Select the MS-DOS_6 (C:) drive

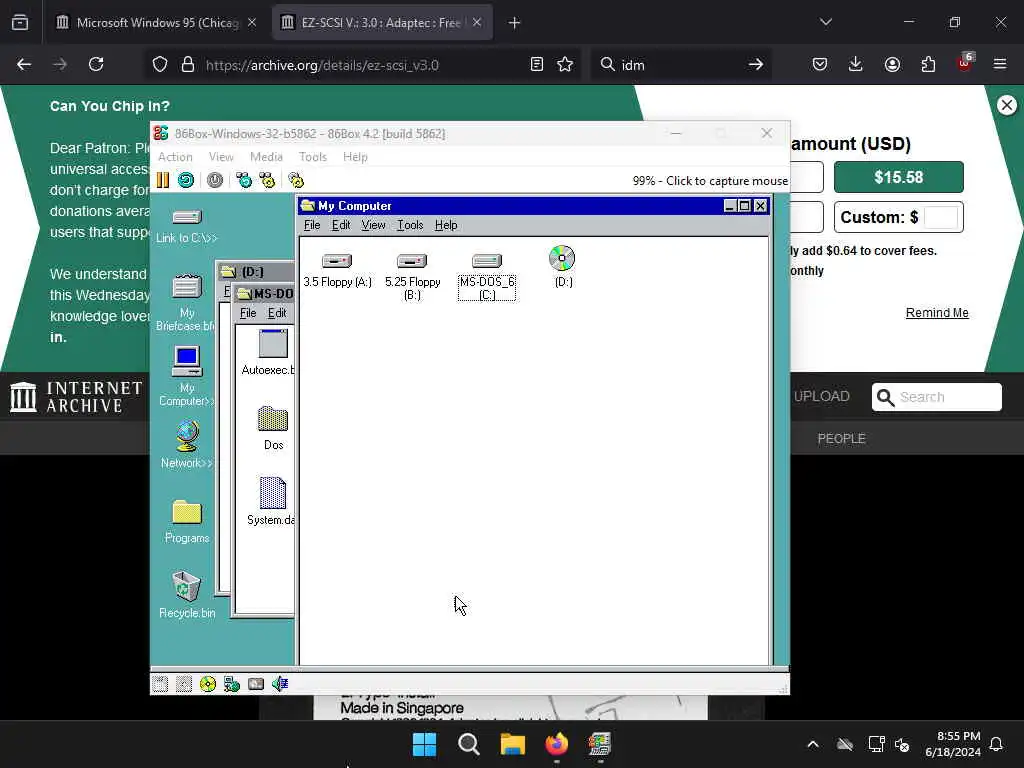pyautogui.click(x=487, y=277)
